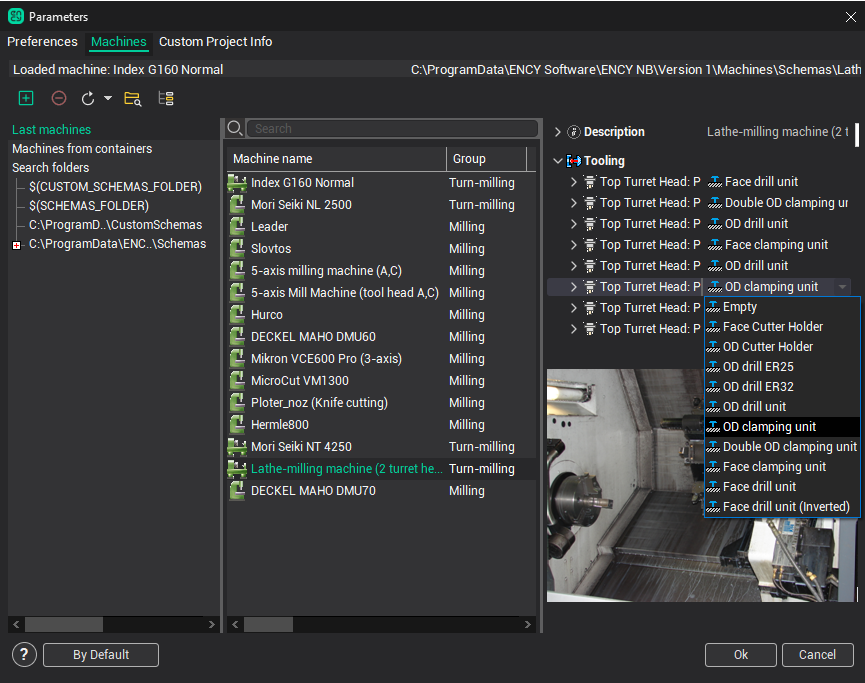The image size is (865, 683).
Task: Select Double OD clamping unit from dropdown list
Action: point(789,447)
